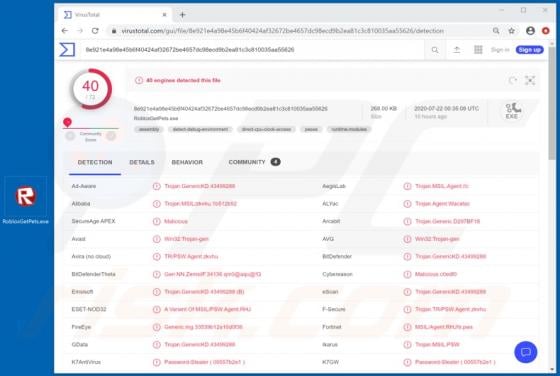Open the similarity graph icon
The width and height of the screenshot is (560, 376).
(530, 80)
